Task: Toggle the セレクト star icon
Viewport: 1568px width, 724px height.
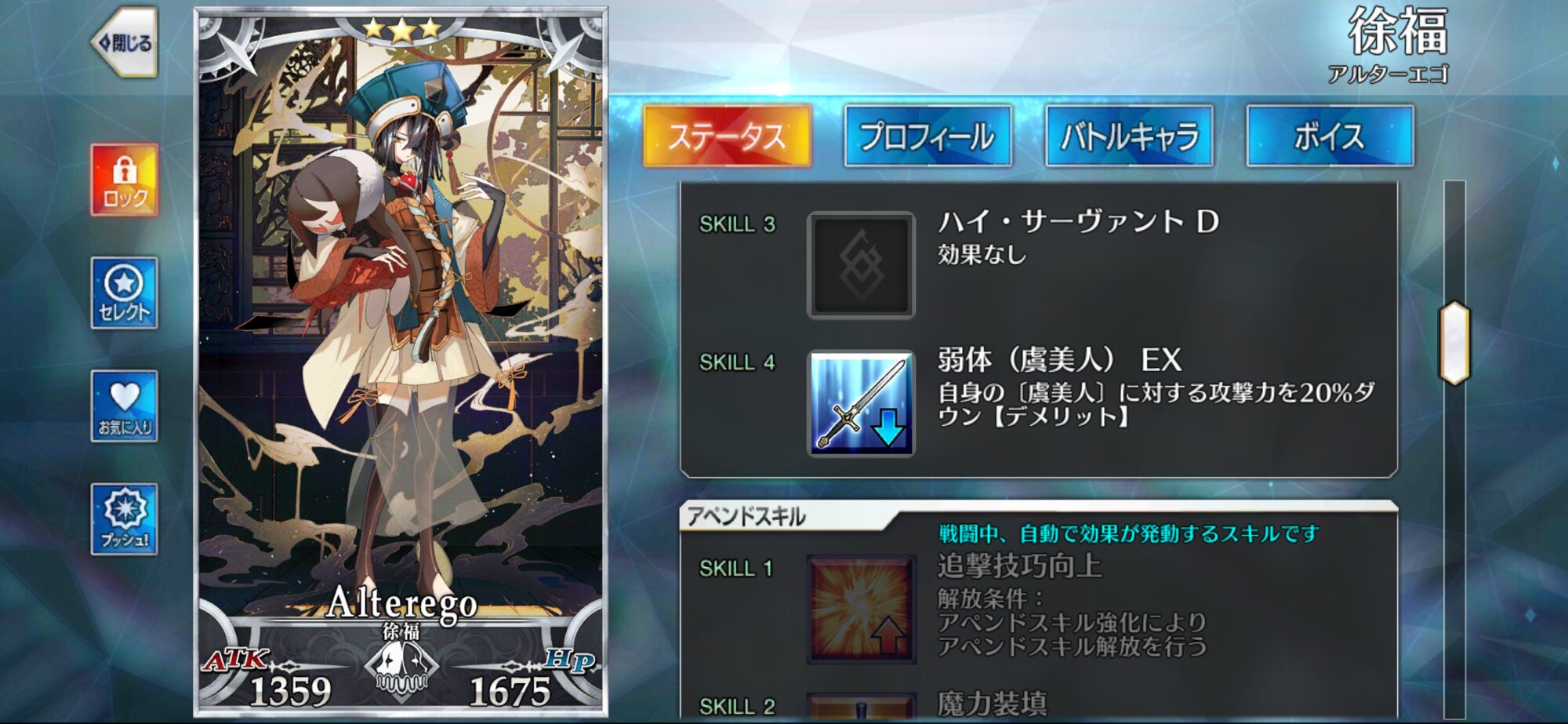Action: point(125,293)
